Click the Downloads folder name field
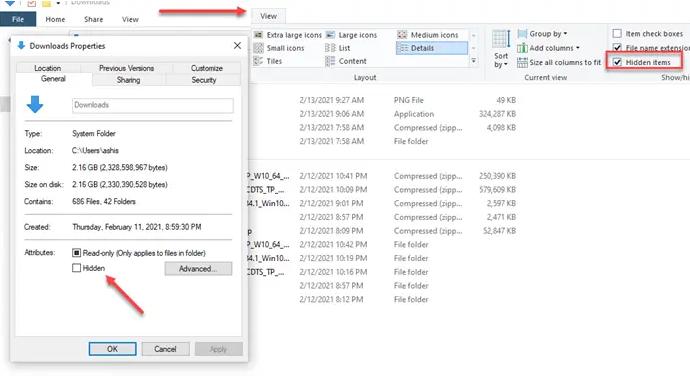The width and height of the screenshot is (690, 378). 153,105
